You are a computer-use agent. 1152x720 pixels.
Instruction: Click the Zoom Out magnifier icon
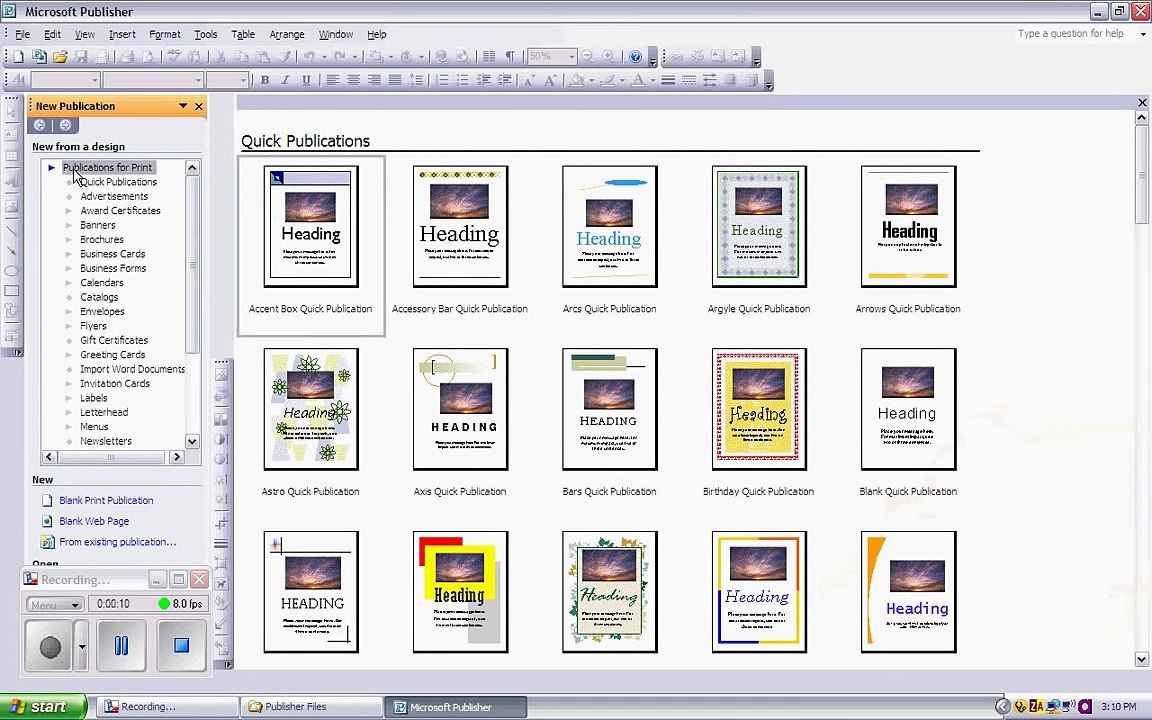click(587, 57)
